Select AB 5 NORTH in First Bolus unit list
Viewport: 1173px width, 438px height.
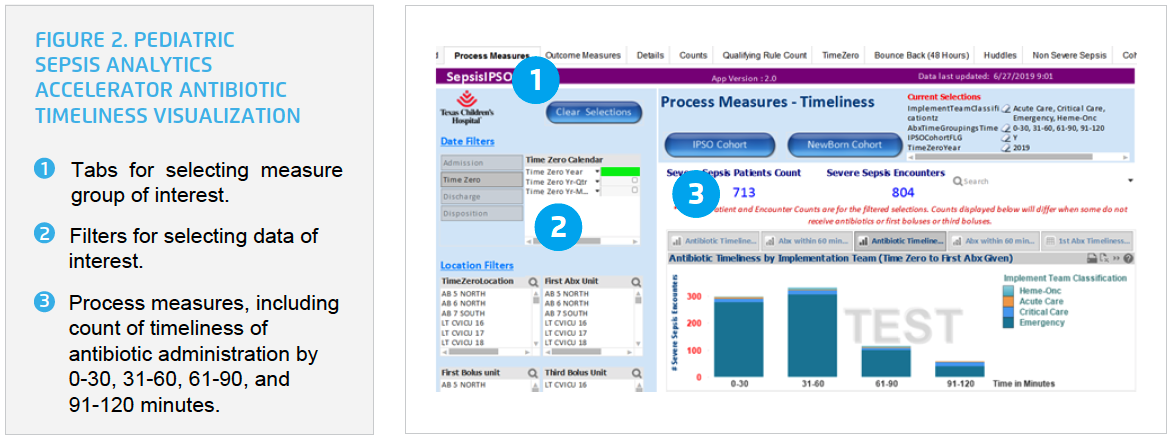point(464,385)
